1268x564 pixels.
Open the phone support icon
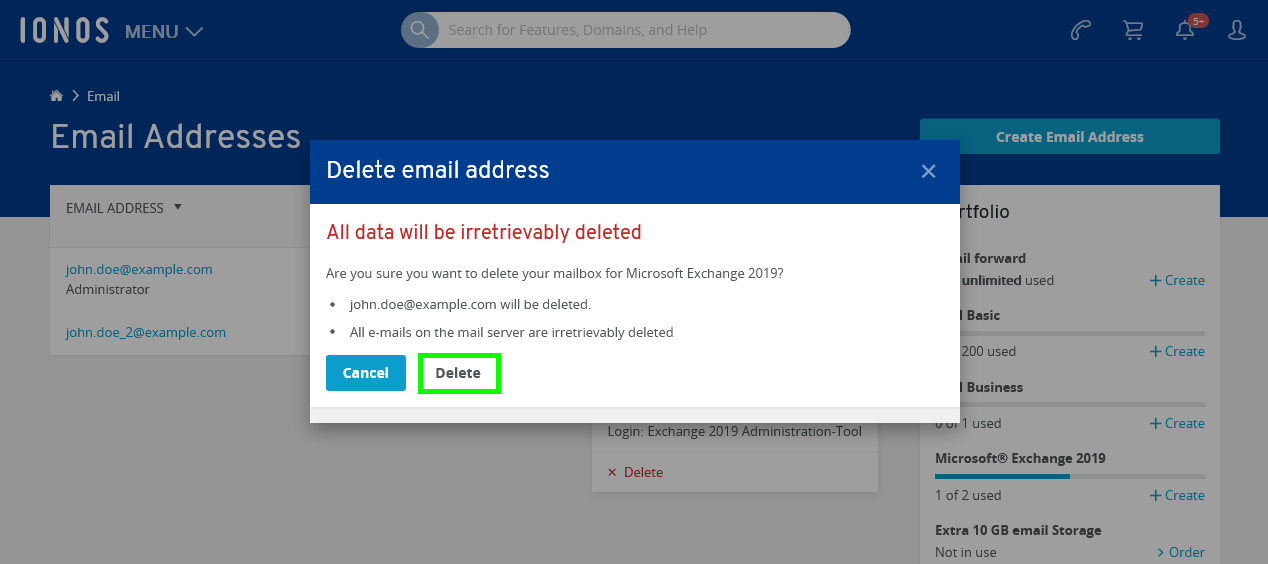(x=1081, y=30)
